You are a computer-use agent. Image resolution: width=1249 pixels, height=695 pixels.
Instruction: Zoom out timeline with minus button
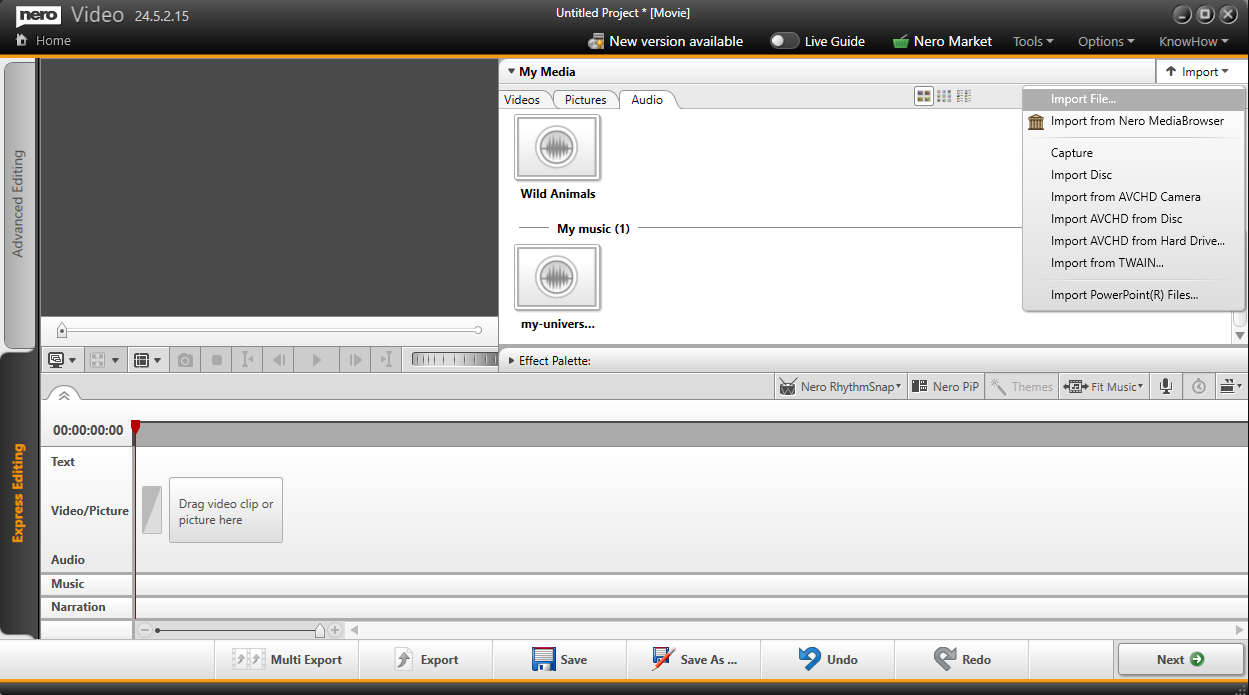145,631
